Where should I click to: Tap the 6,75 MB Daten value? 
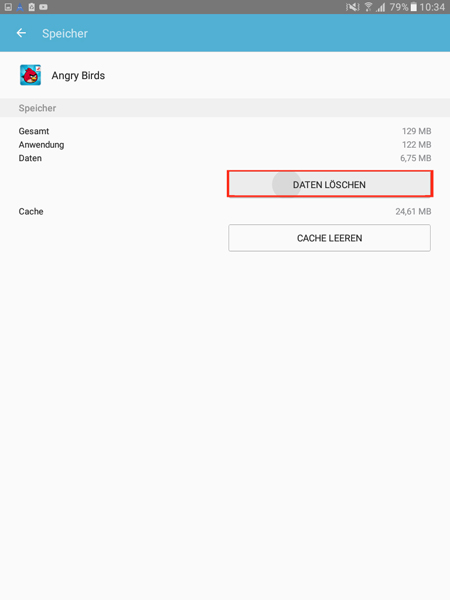pos(416,158)
